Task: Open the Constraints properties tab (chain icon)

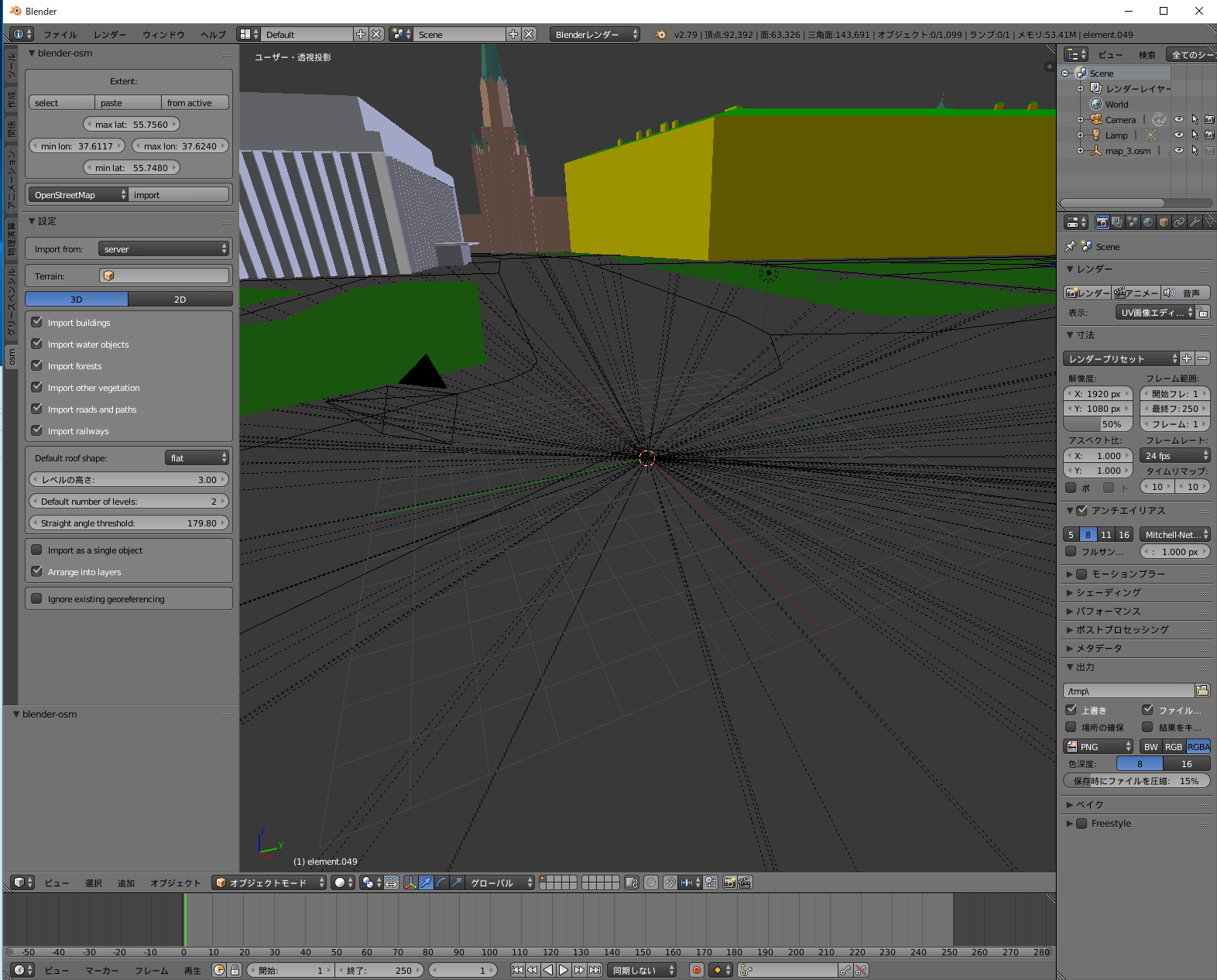Action: 1179,222
